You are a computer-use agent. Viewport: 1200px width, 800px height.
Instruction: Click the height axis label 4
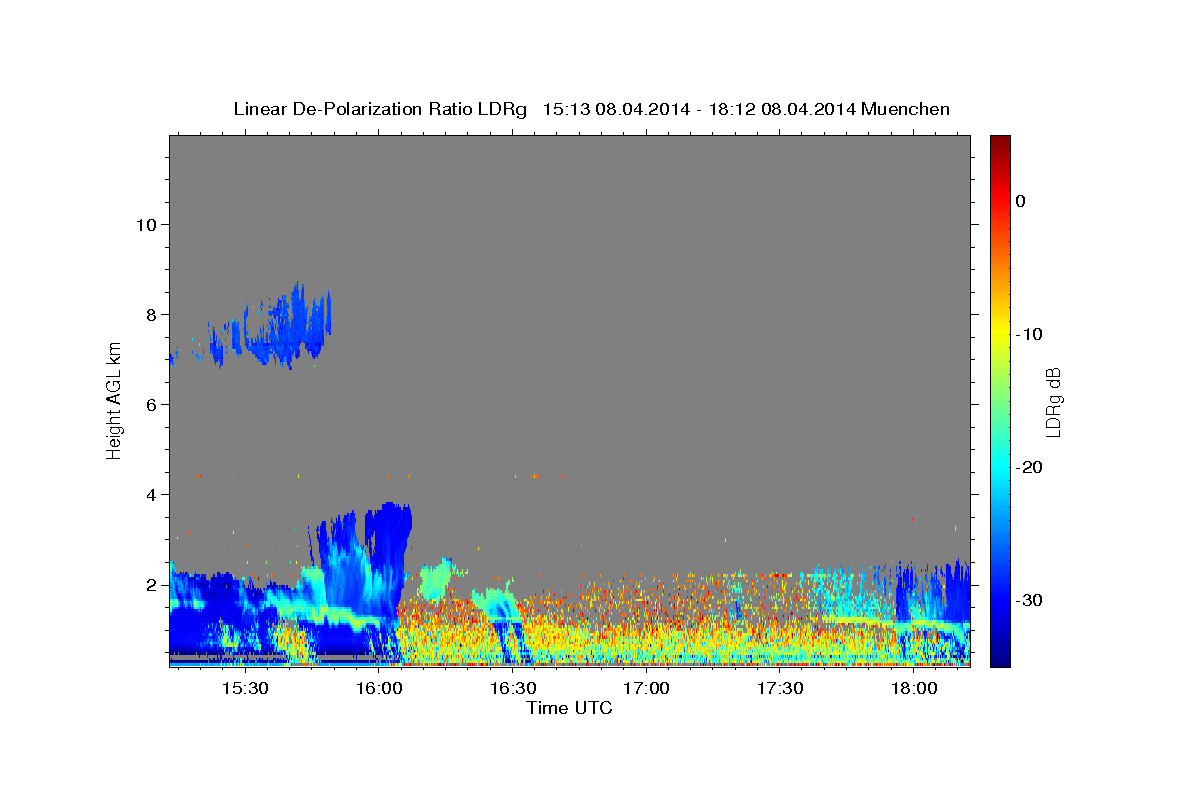[152, 494]
